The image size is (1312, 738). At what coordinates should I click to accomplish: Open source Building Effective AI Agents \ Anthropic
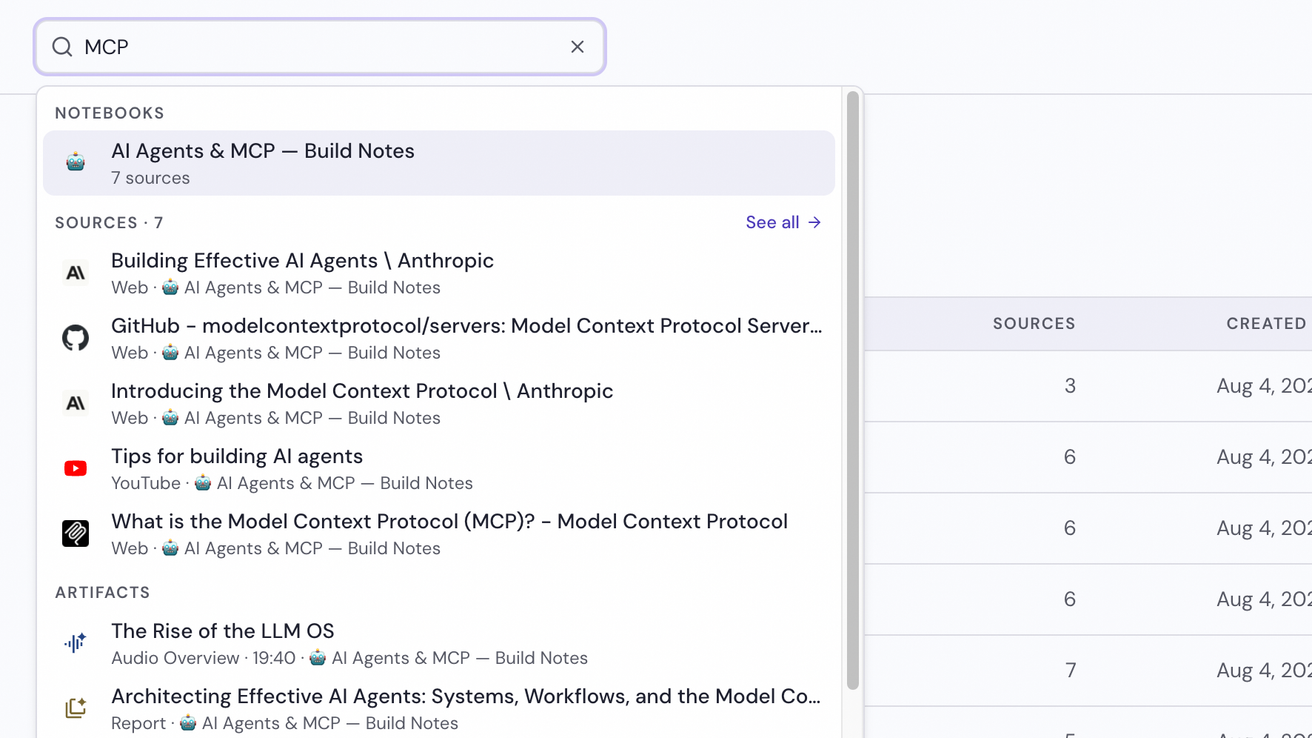(302, 261)
